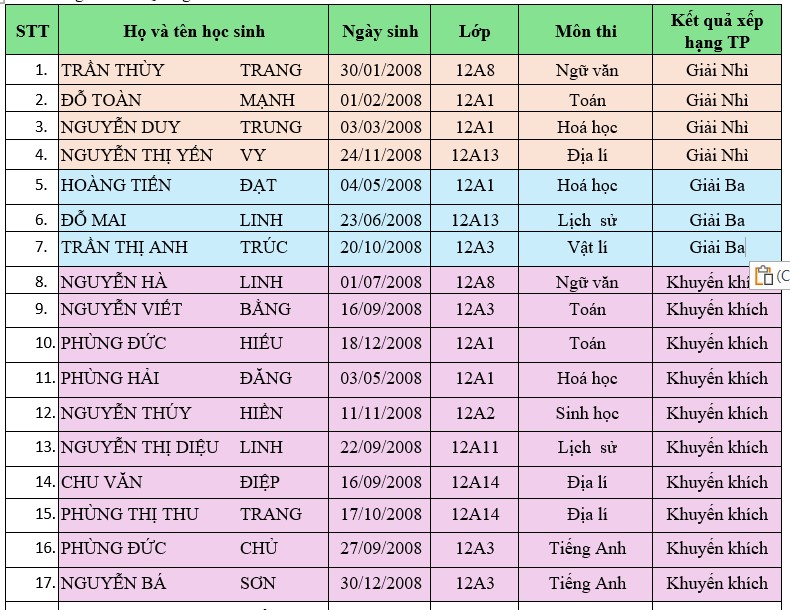Click the Kết quả xếp hạng TP header
The width and height of the screenshot is (790, 610).
717,31
